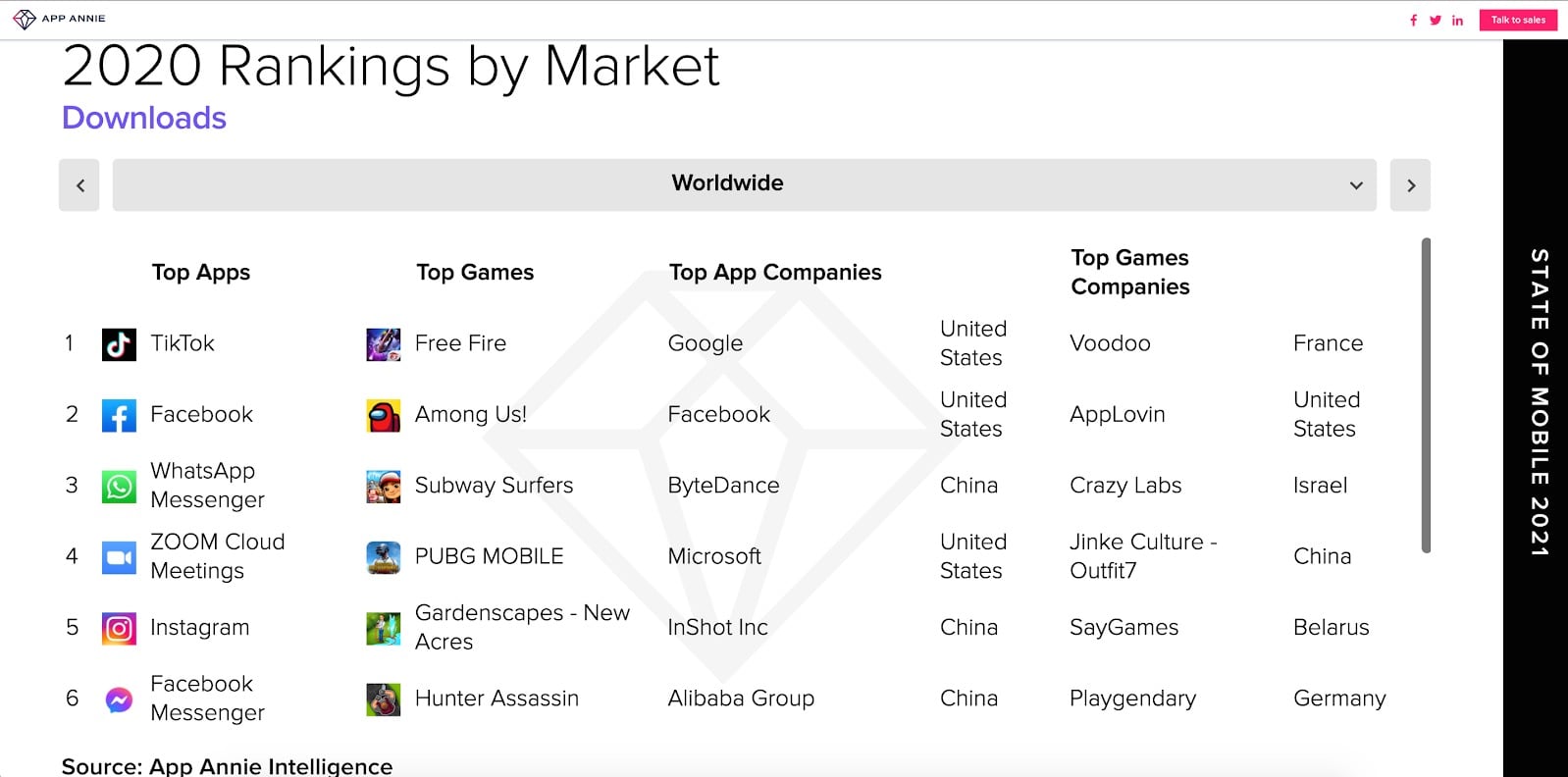Select the Top Apps column header

(201, 273)
